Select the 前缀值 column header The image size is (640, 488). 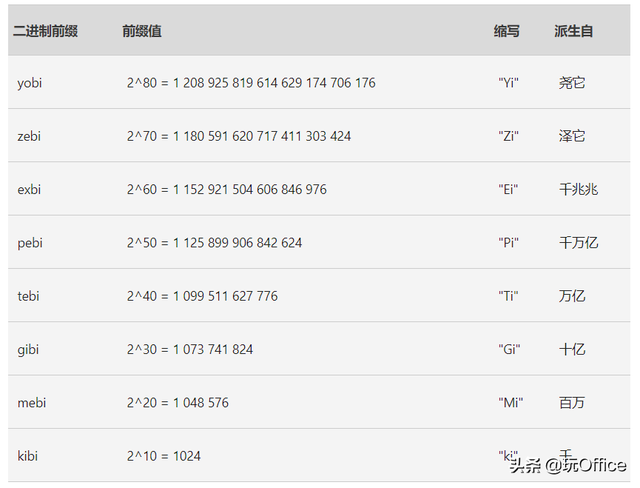point(142,31)
